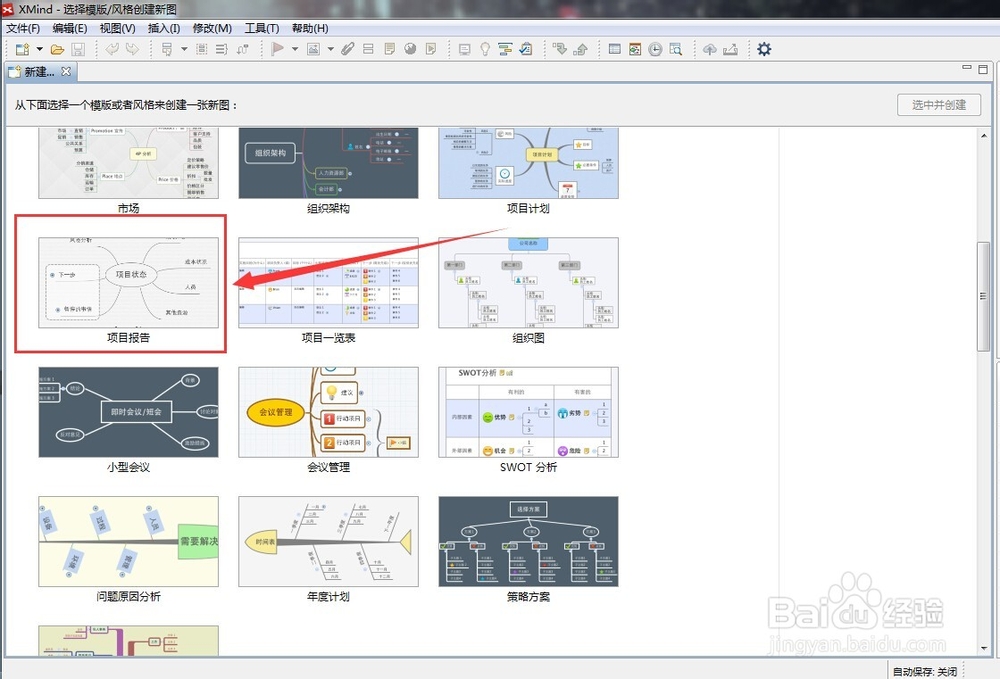
Task: Open the New map dropdown arrow
Action: coord(40,49)
